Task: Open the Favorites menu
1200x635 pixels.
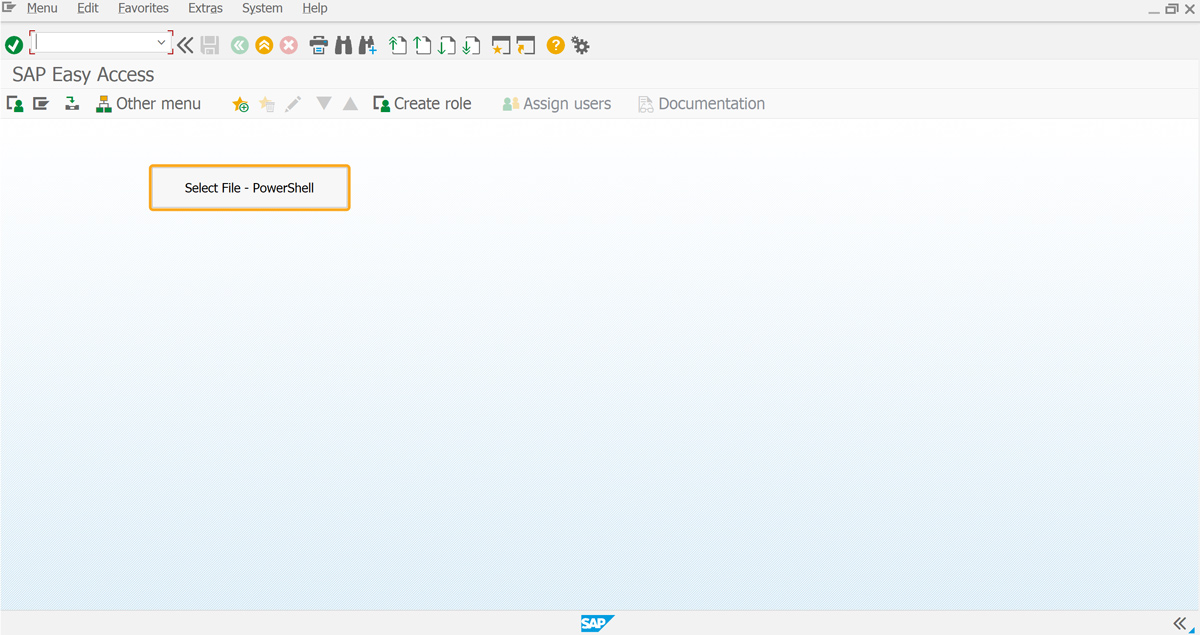Action: pos(143,8)
